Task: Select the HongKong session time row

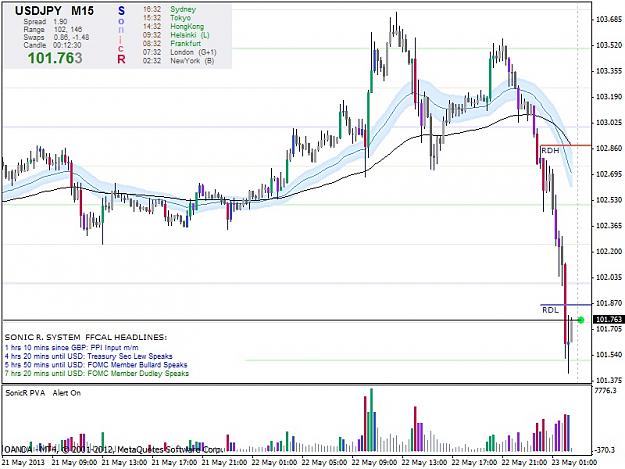Action: point(173,26)
